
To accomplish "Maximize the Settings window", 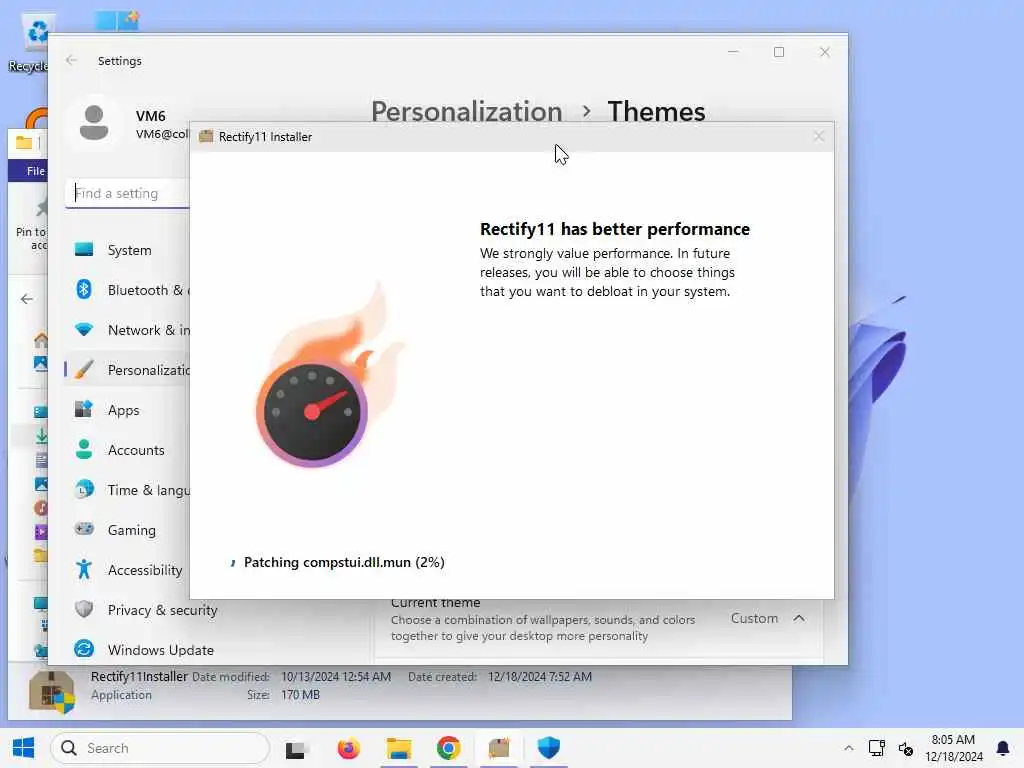I will pyautogui.click(x=778, y=52).
